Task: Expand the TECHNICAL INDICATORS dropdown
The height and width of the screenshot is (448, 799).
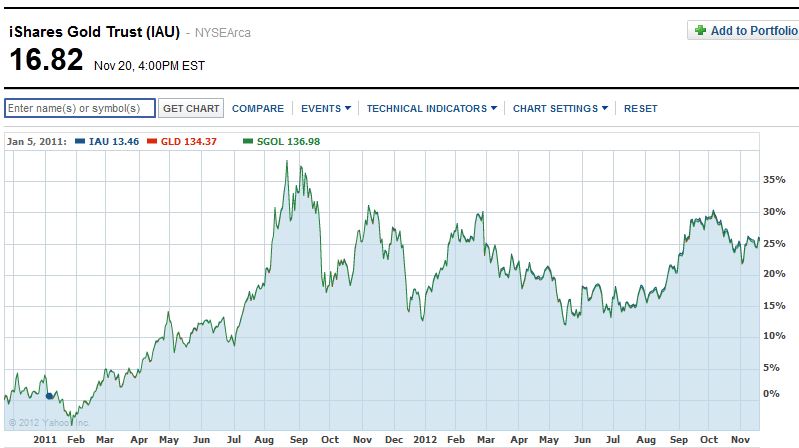Action: click(x=432, y=109)
